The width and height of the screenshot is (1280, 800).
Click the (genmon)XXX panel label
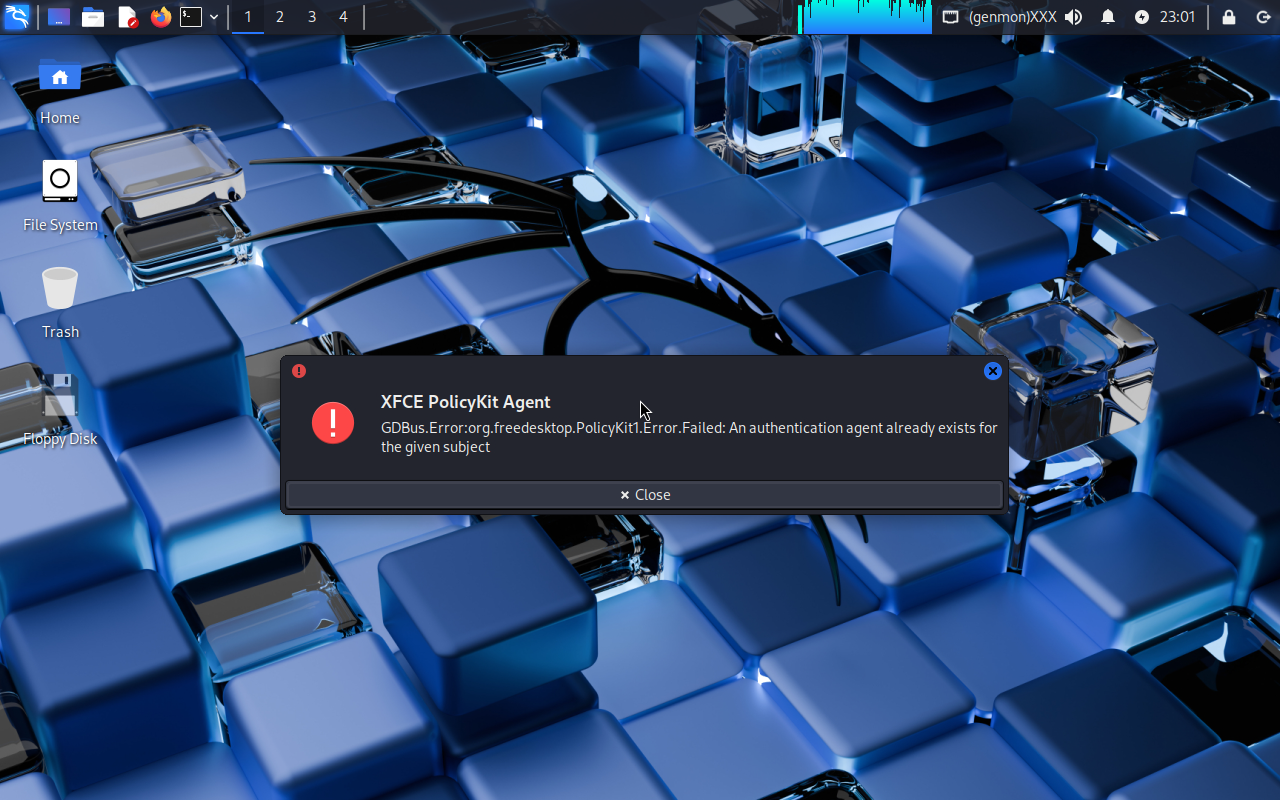tap(1012, 17)
